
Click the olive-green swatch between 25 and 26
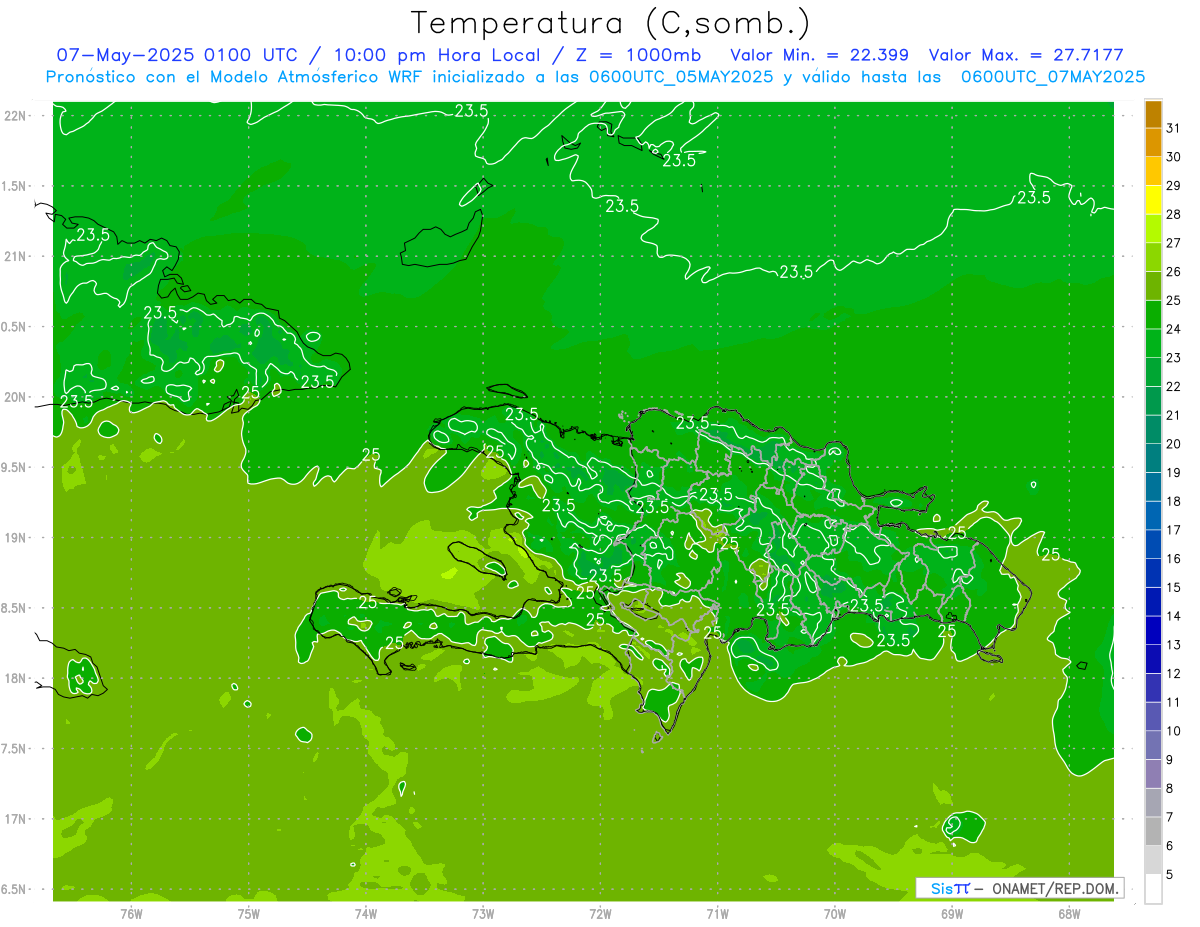(1153, 286)
